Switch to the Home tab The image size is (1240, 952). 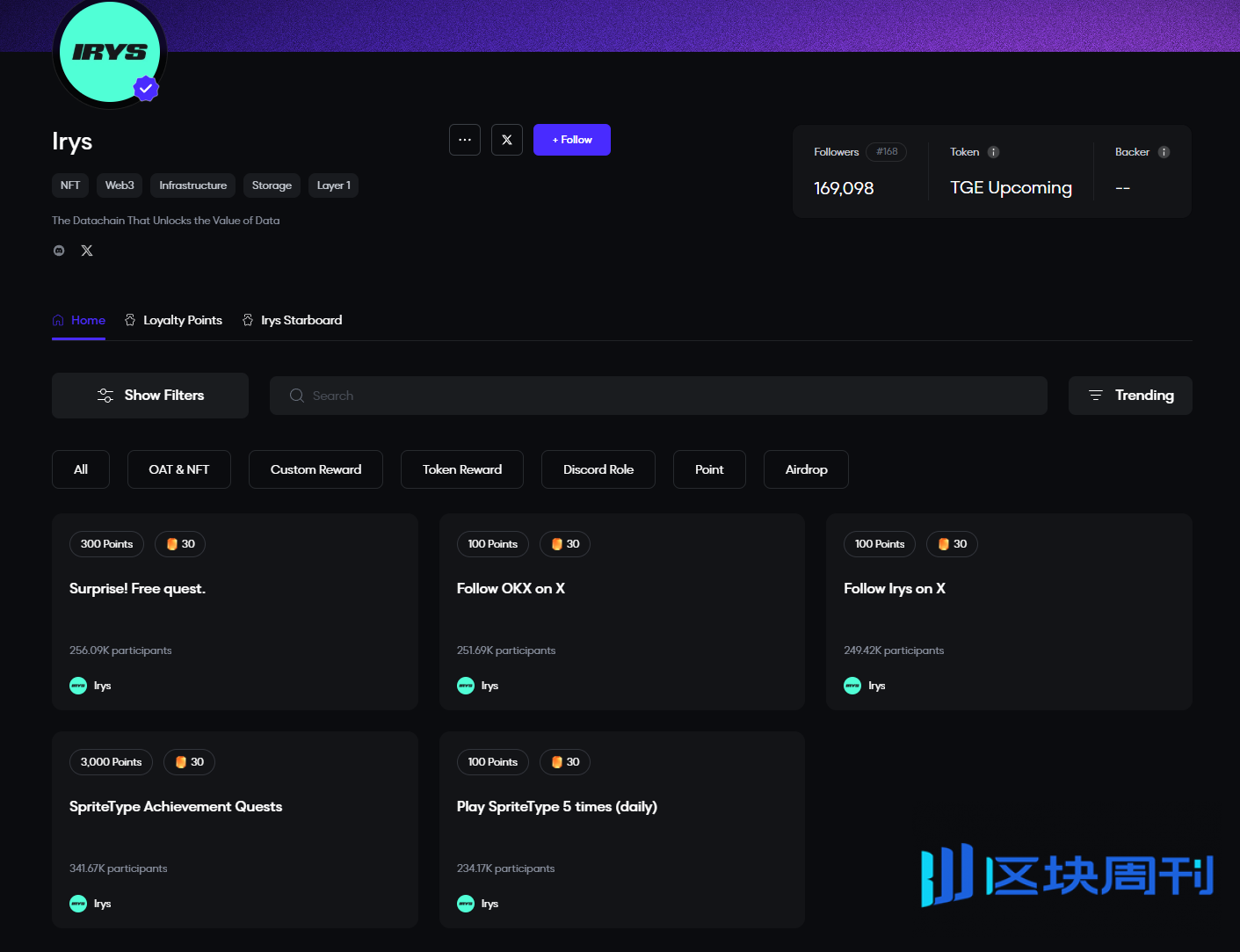(79, 321)
